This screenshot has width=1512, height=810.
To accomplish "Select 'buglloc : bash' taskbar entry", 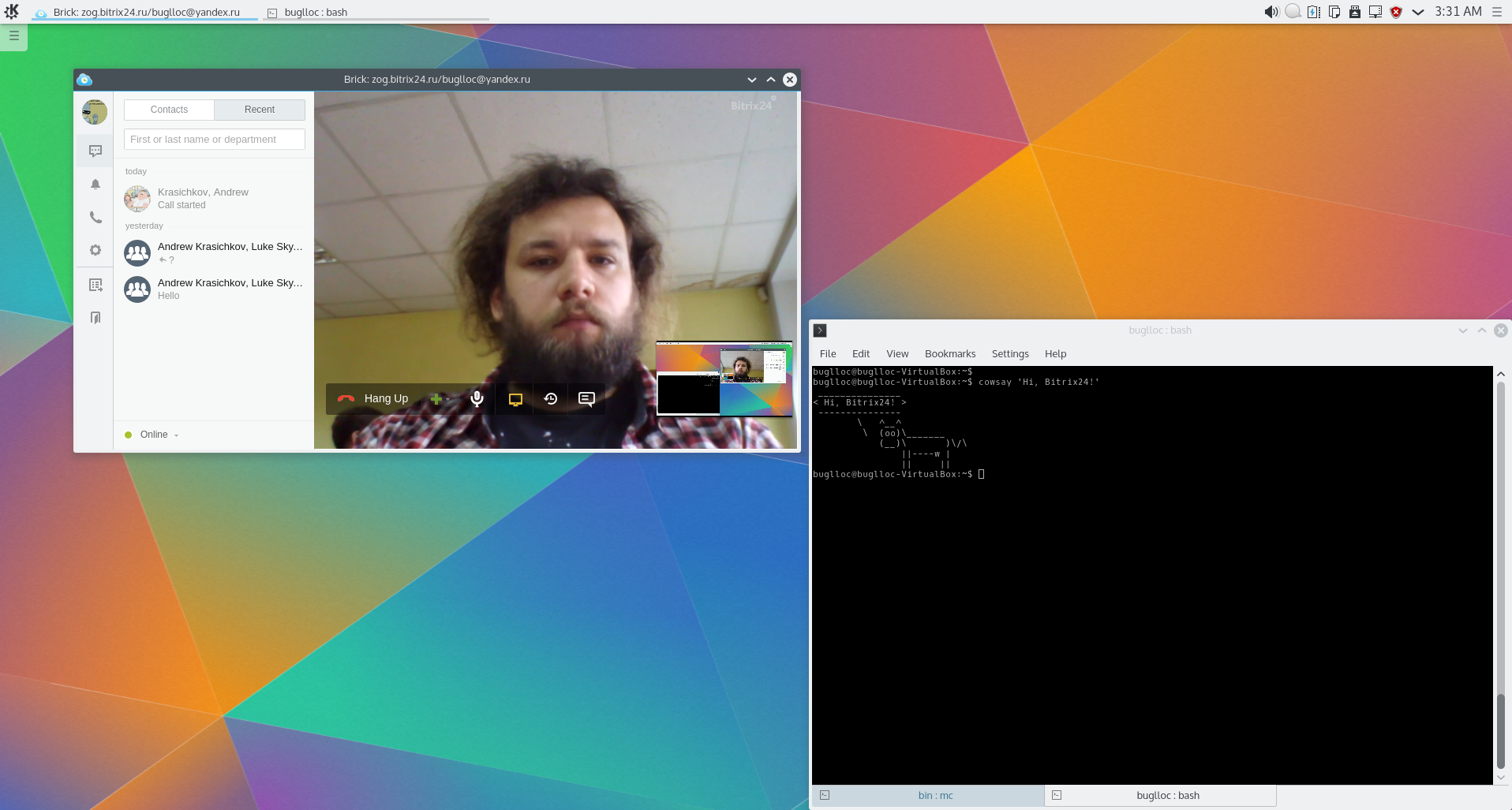I will point(376,13).
